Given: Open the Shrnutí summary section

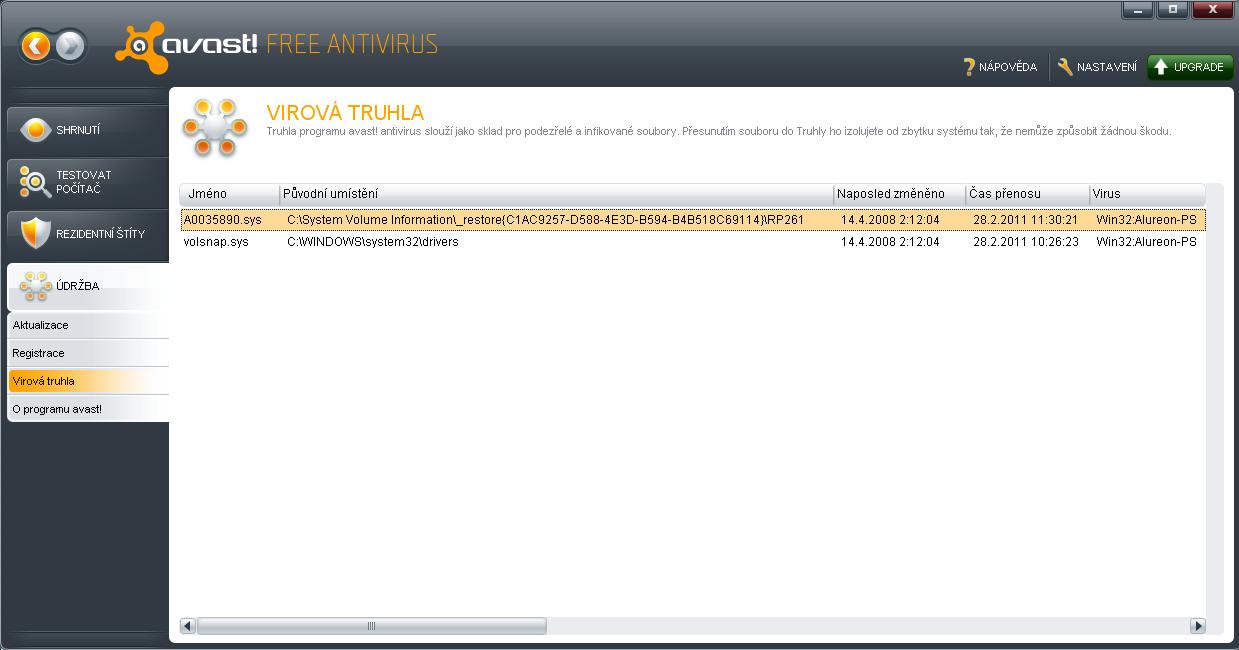Looking at the screenshot, I should click(x=88, y=130).
